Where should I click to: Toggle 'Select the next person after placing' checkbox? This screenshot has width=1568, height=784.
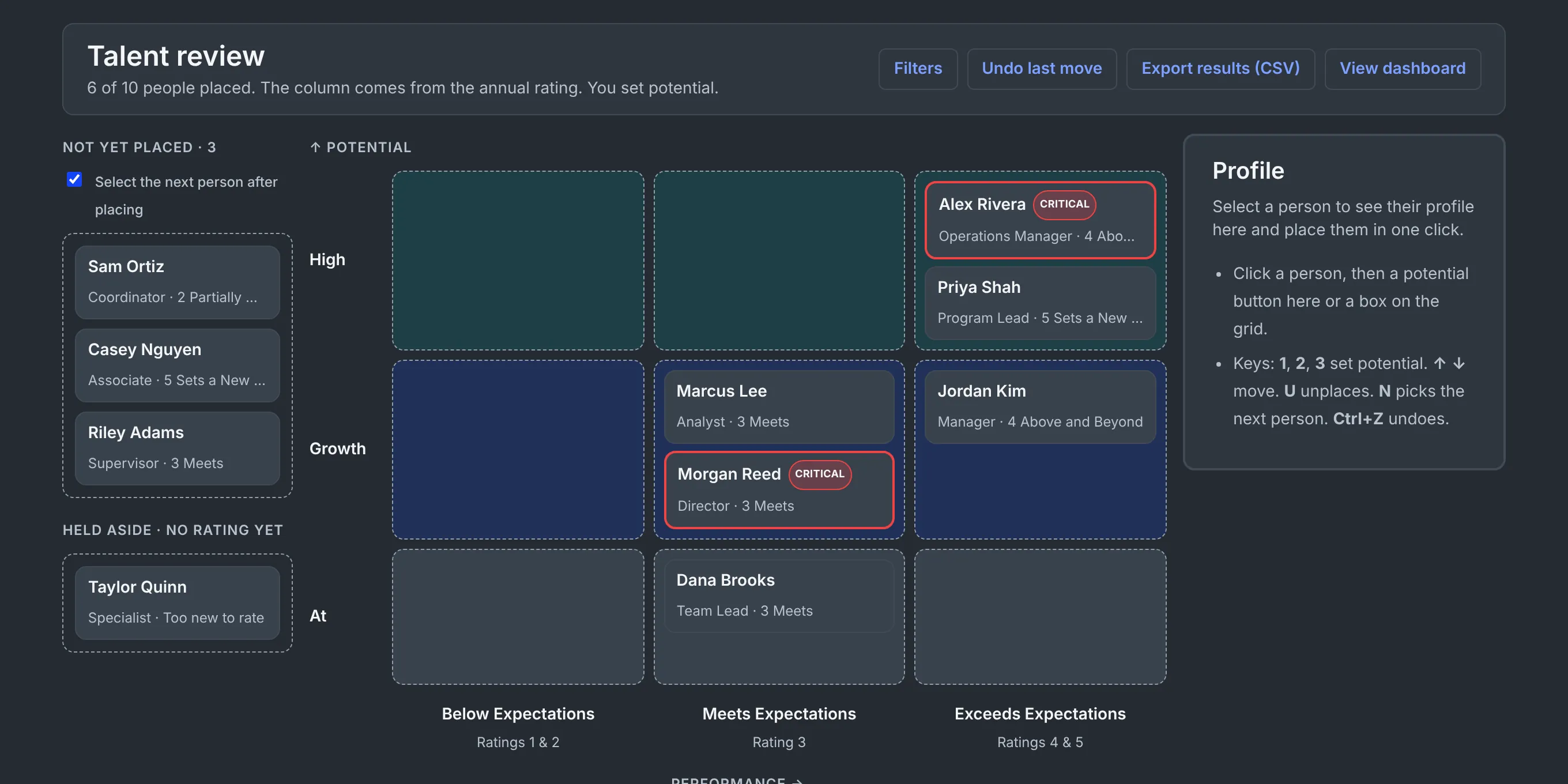(x=74, y=179)
